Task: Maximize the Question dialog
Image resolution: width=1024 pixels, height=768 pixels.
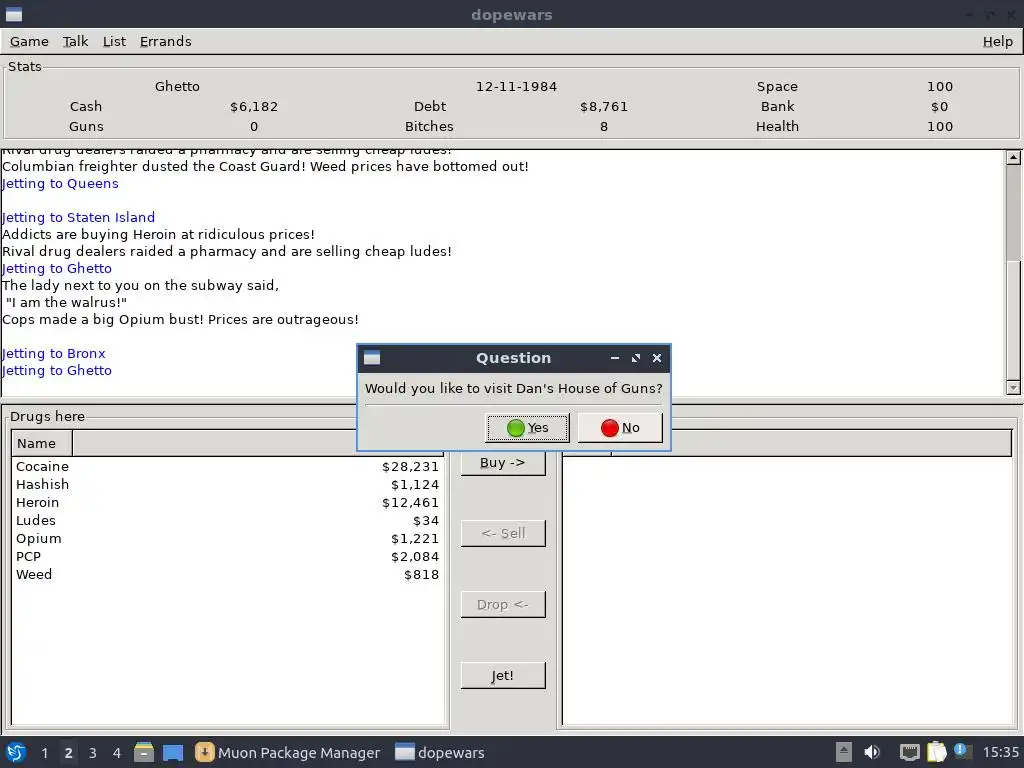Action: coord(635,358)
